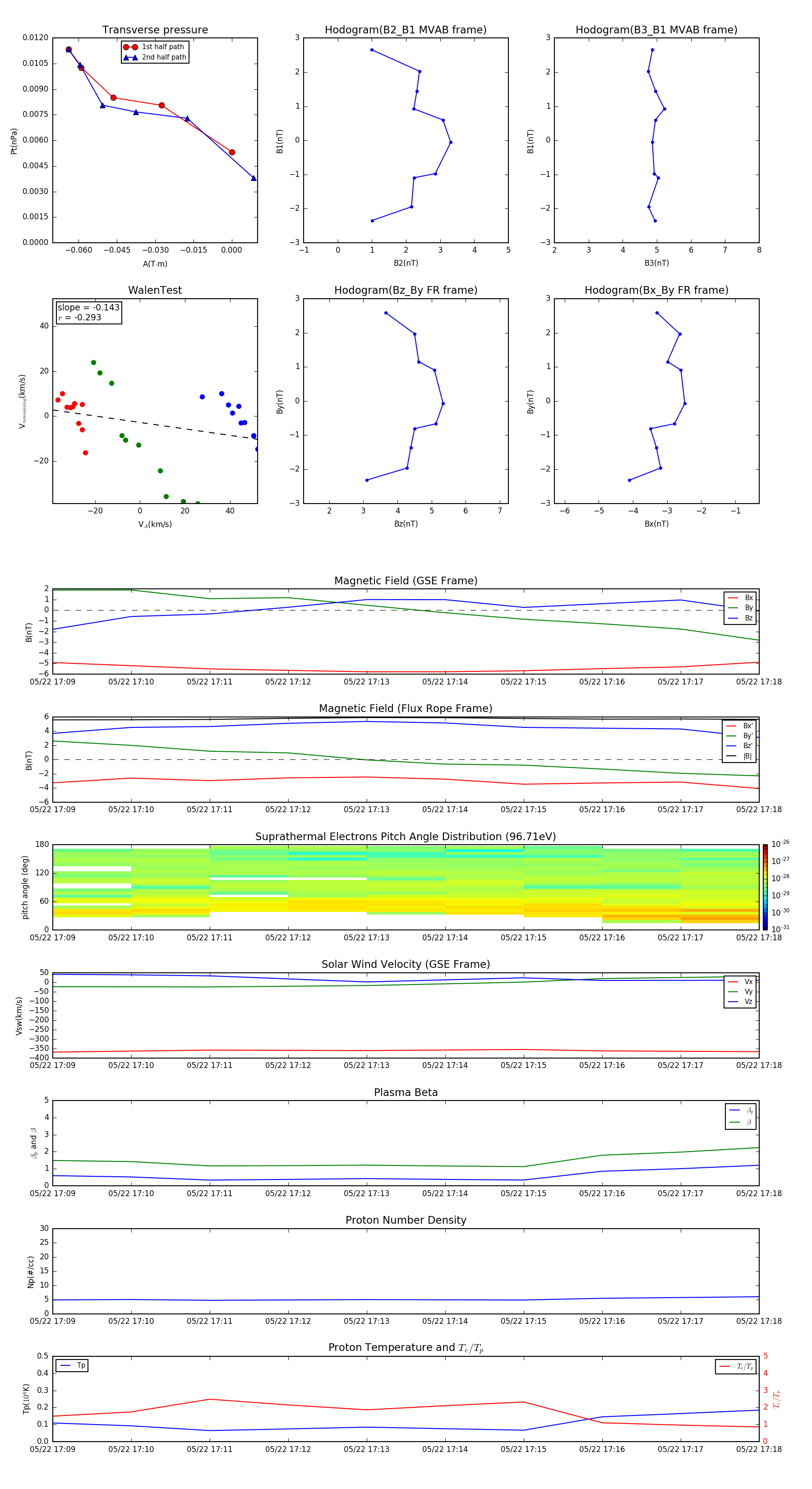Click the 'B2(nT)' x-axis label
This screenshot has height=1489, width=812.
pos(406,263)
